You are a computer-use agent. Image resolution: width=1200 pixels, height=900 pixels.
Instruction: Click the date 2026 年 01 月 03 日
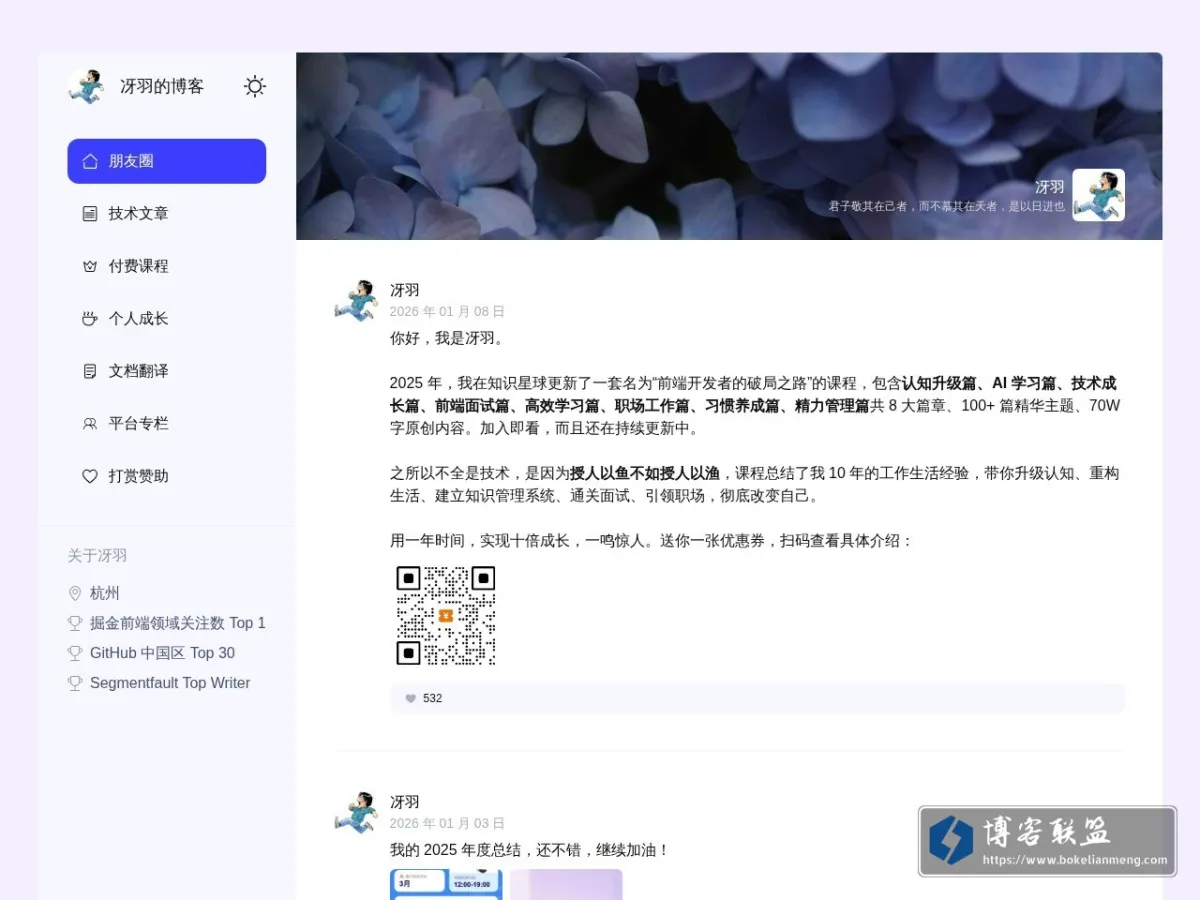point(447,824)
